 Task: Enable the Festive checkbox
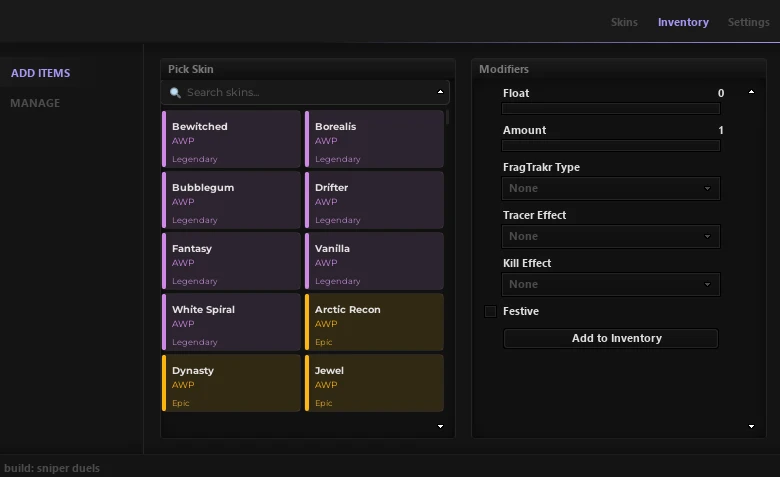click(490, 311)
